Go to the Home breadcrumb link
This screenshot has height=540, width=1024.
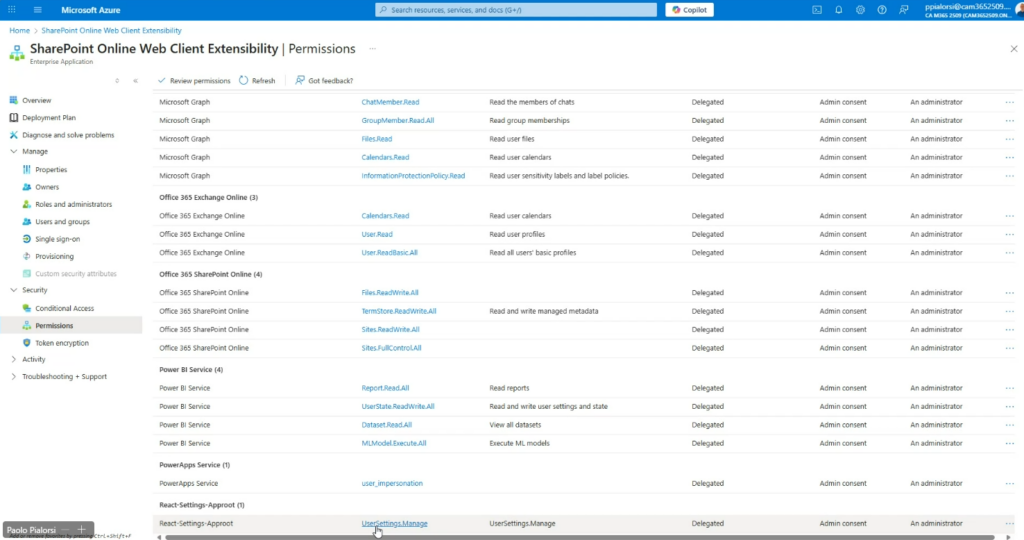pos(20,31)
